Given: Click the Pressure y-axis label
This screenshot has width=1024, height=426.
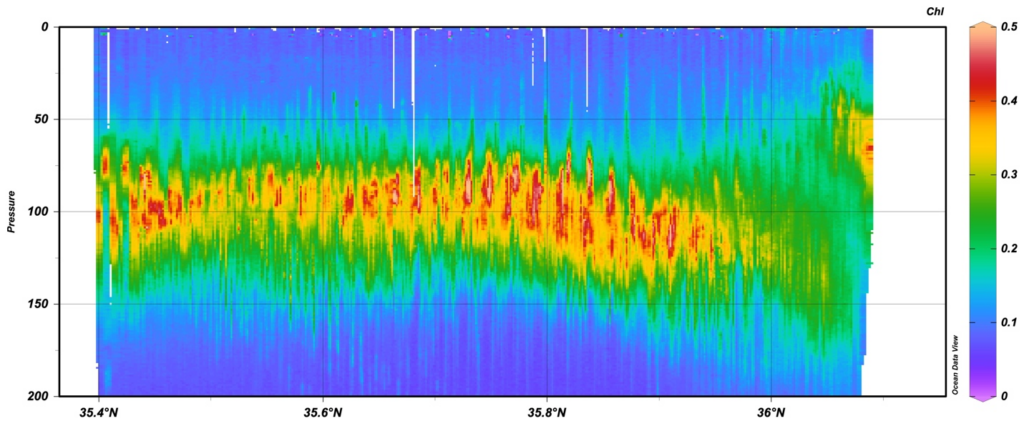Looking at the screenshot, I should (11, 211).
